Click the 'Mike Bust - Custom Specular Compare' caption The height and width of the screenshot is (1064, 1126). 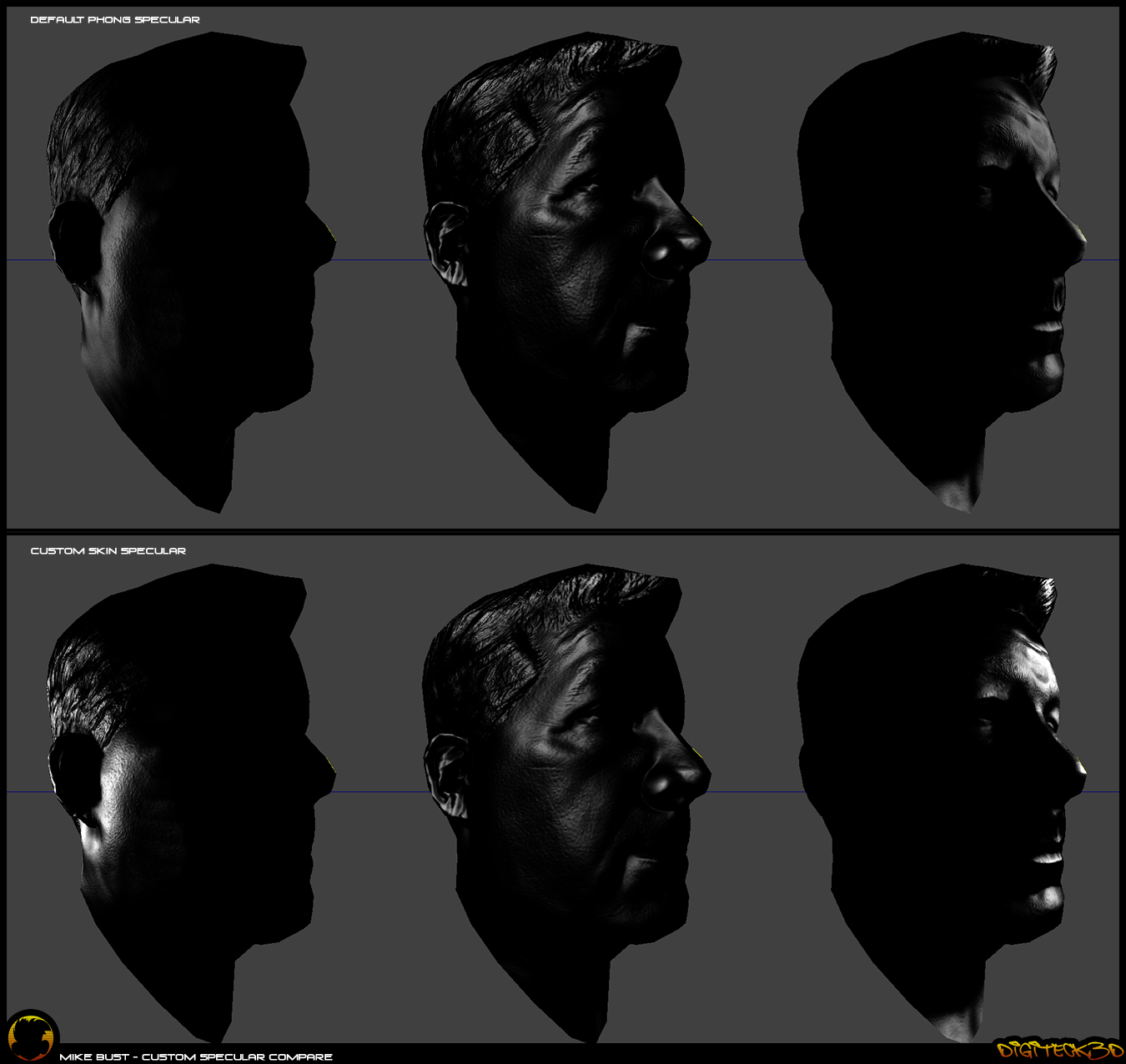tap(196, 1056)
